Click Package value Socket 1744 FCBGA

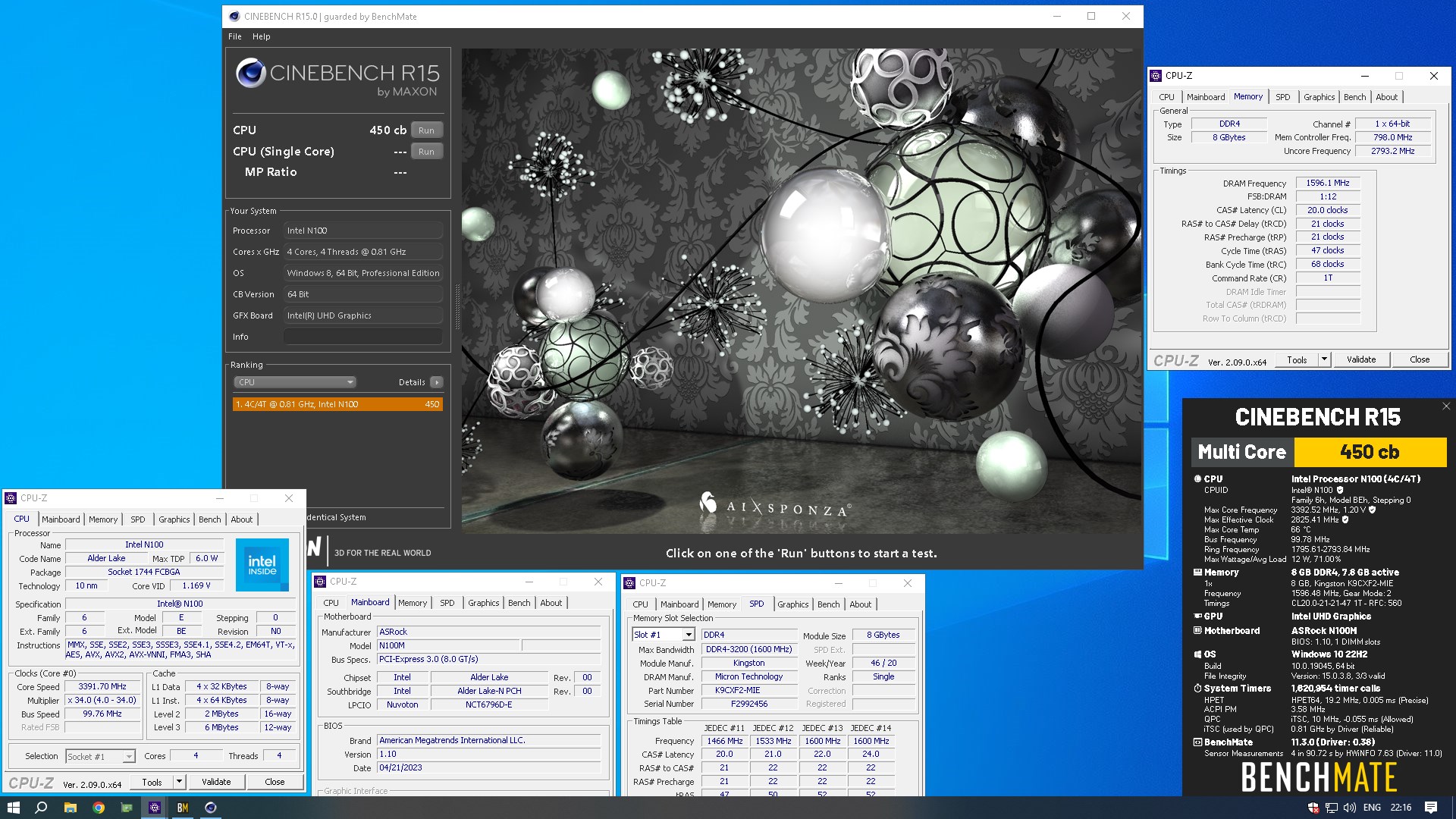[144, 572]
